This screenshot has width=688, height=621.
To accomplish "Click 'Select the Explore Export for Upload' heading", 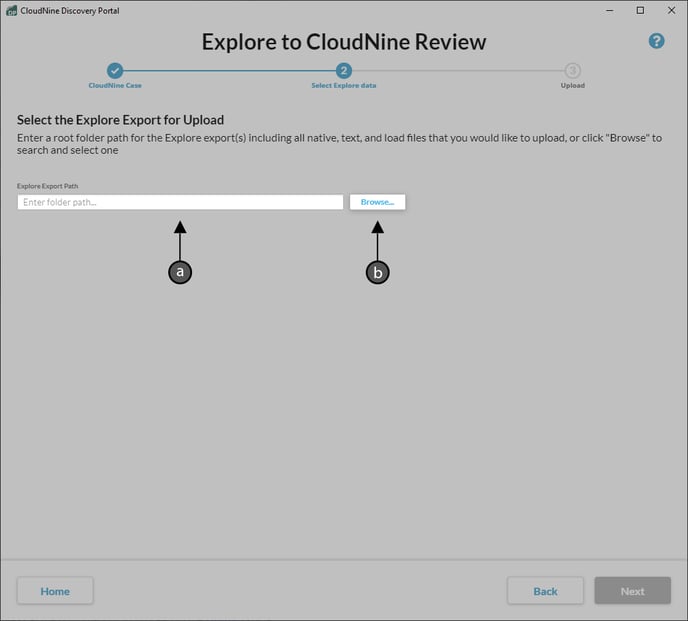I will point(120,120).
